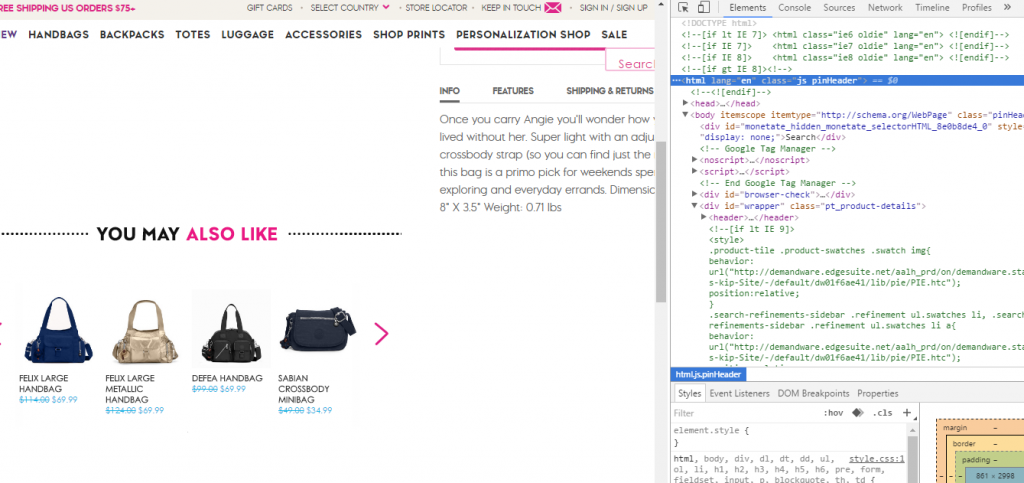The width and height of the screenshot is (1024, 483).
Task: Expand the browser-check div node
Action: point(695,194)
